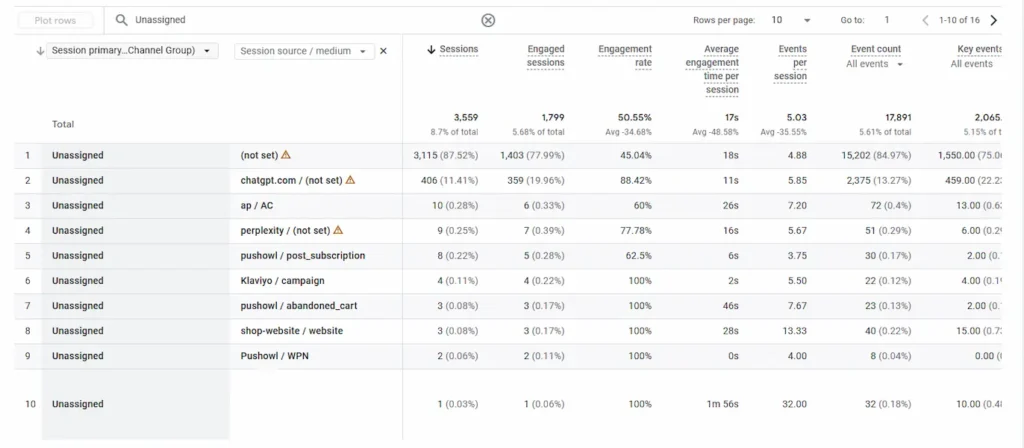Screen dimensions: 1024x448
Task: Select pushowl / post_subscription row
Action: point(508,255)
